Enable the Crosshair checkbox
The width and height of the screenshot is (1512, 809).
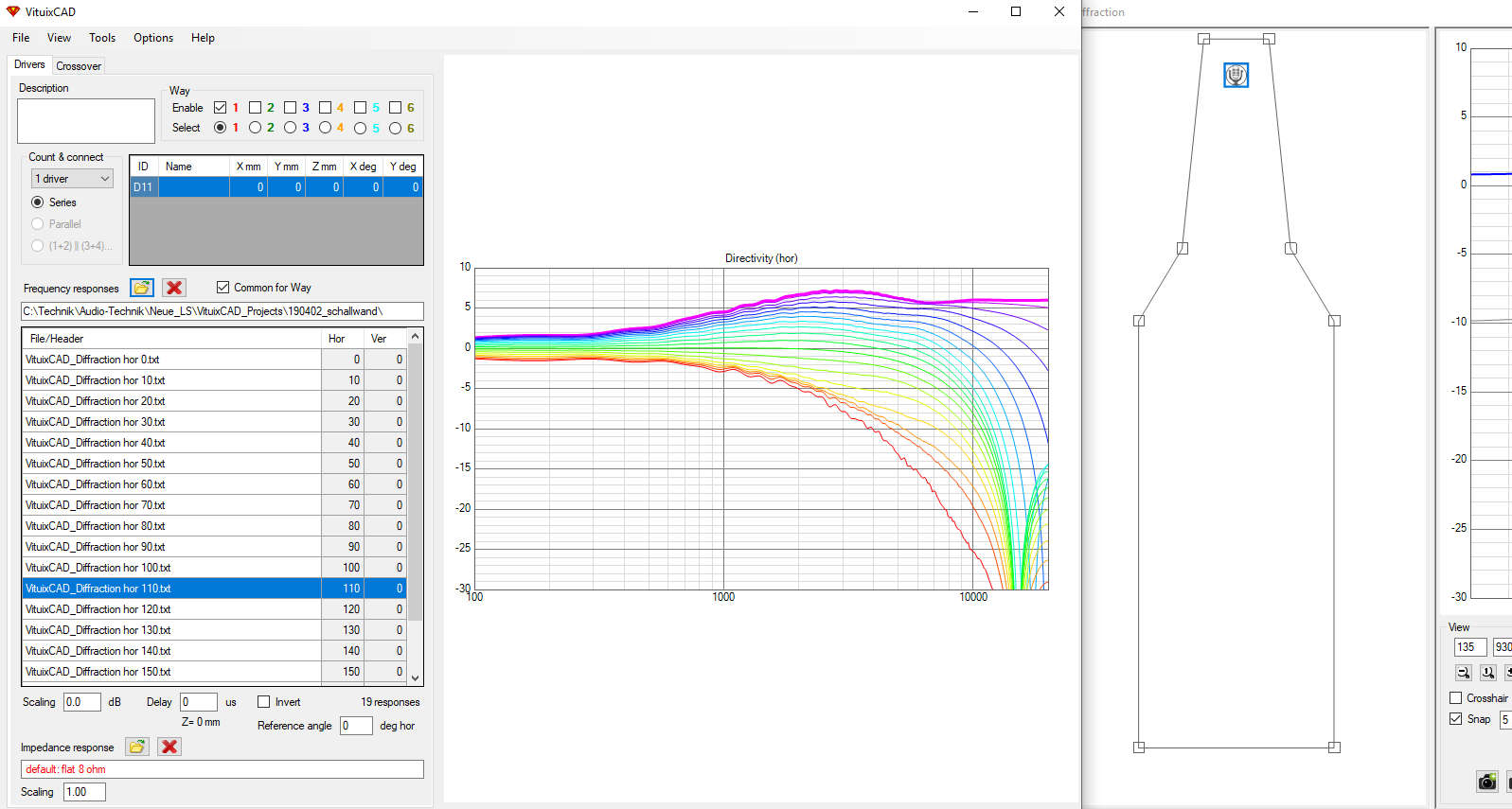[x=1456, y=698]
